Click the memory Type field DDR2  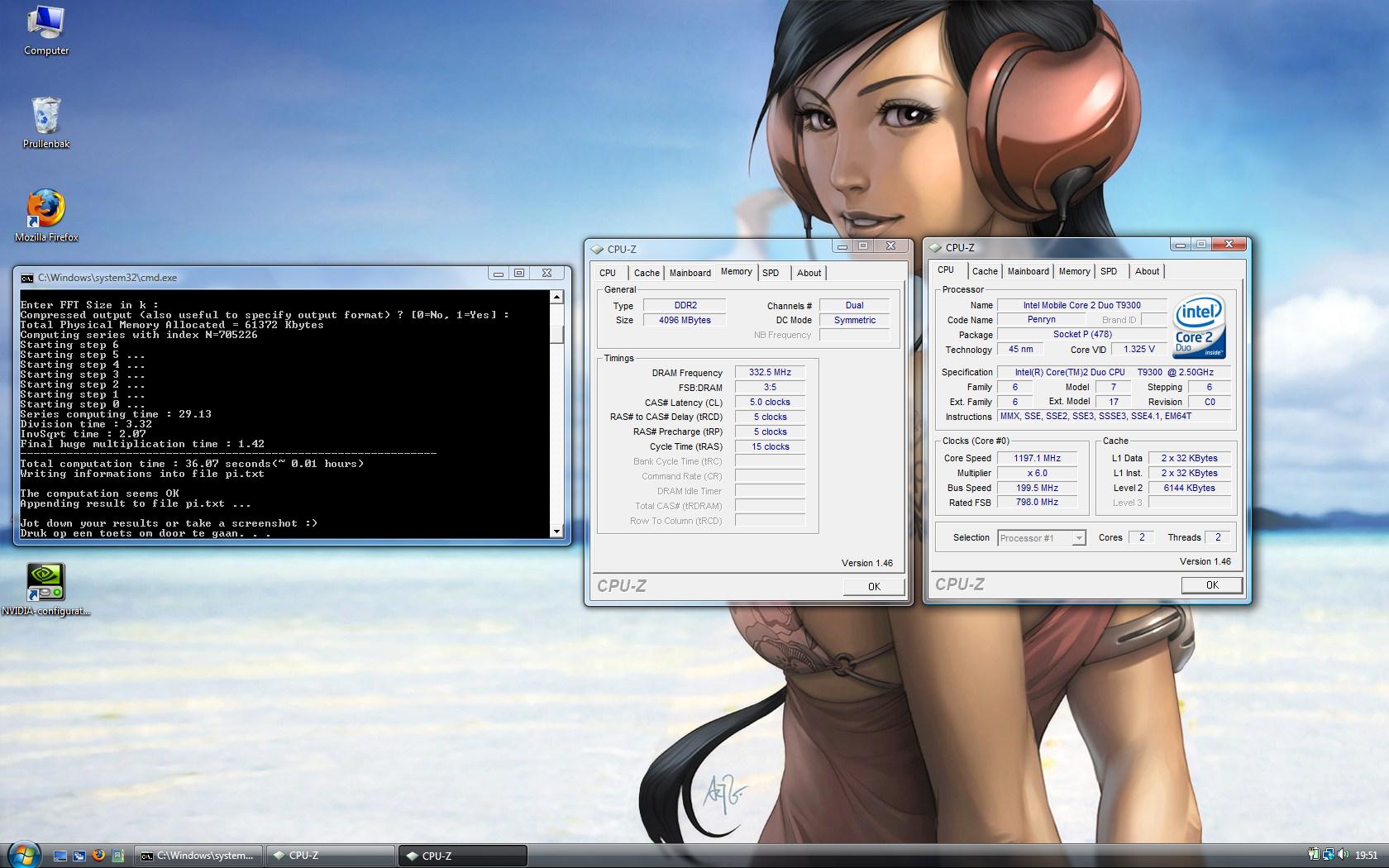point(685,305)
